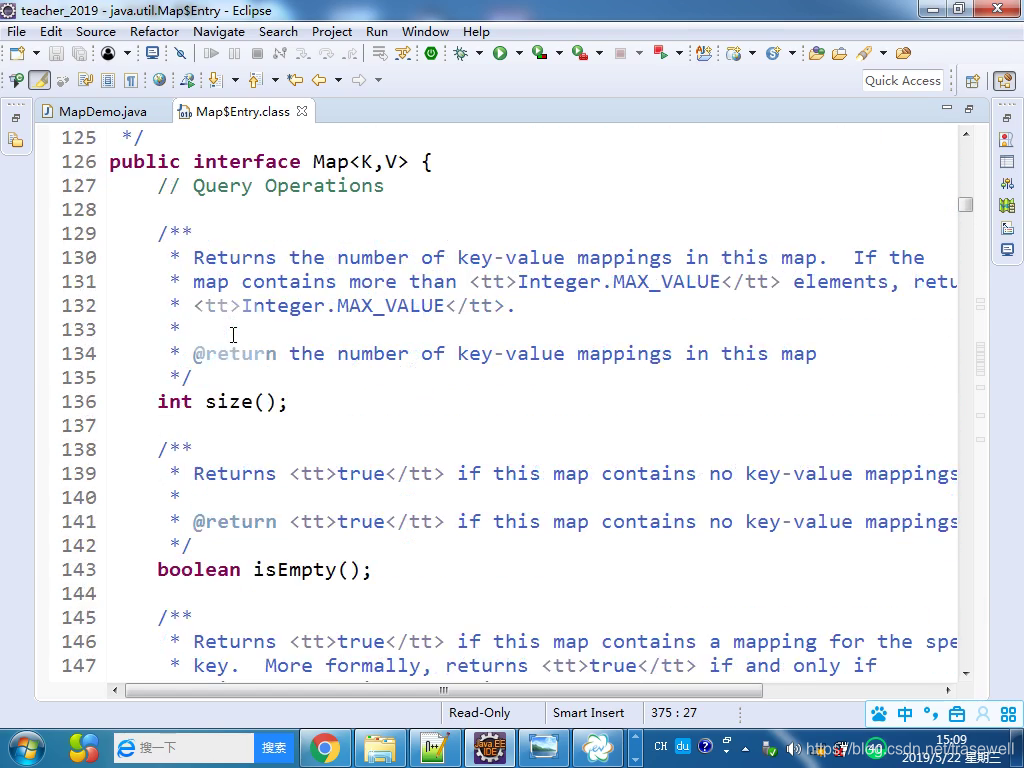The height and width of the screenshot is (768, 1024).
Task: Click the Resume debug icon
Action: tap(211, 54)
